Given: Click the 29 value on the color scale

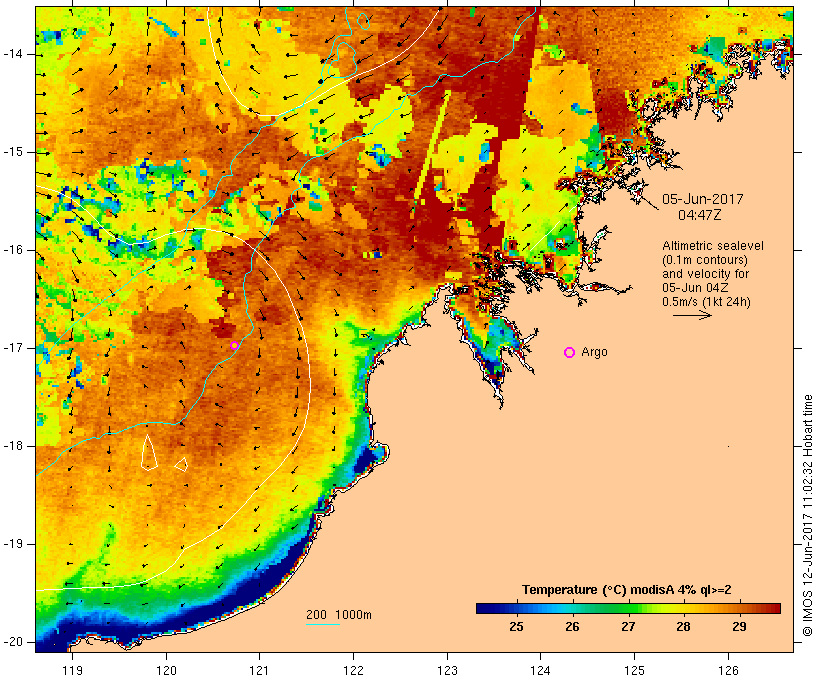Looking at the screenshot, I should 739,627.
